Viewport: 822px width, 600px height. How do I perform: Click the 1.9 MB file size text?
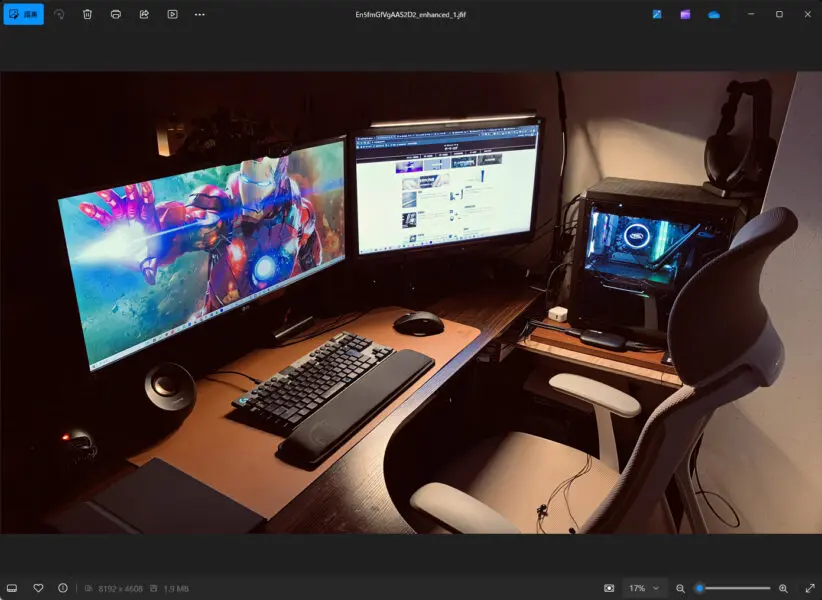pos(176,588)
